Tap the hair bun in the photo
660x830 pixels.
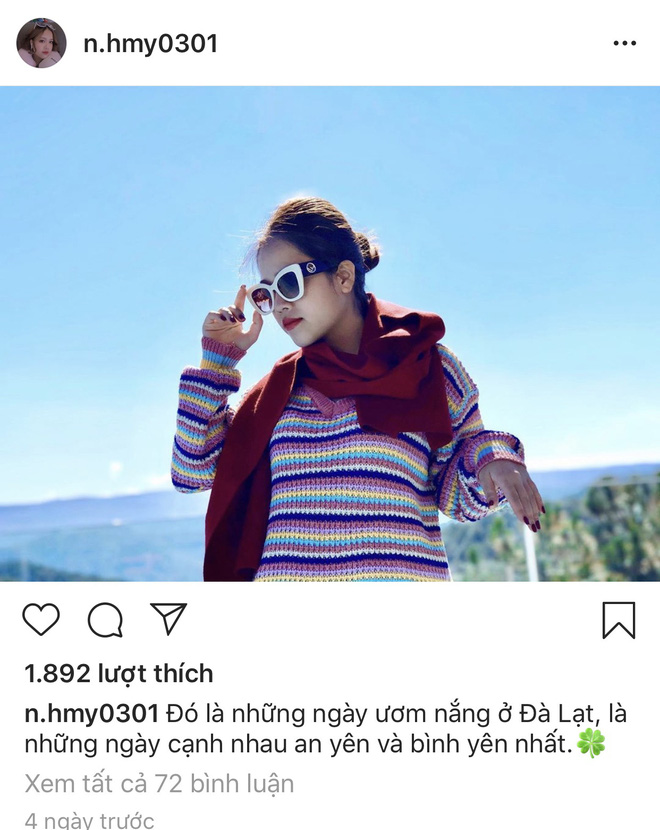pos(368,251)
